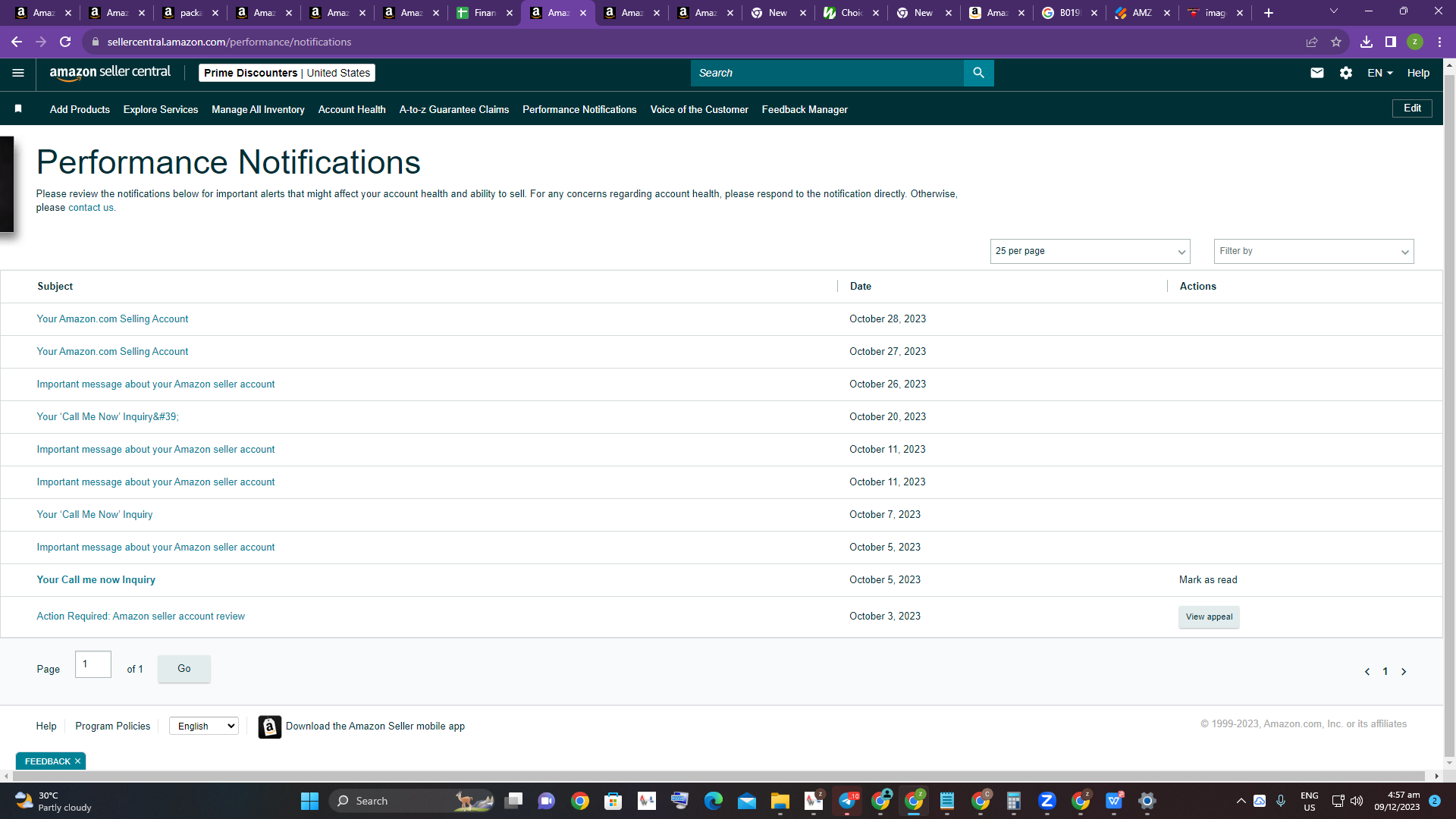Bookmark this page with the star icon
Image resolution: width=1456 pixels, height=819 pixels.
1336,42
